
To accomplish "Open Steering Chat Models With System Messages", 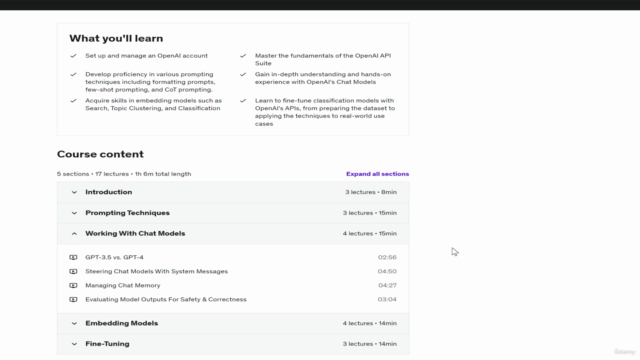I will [156, 271].
